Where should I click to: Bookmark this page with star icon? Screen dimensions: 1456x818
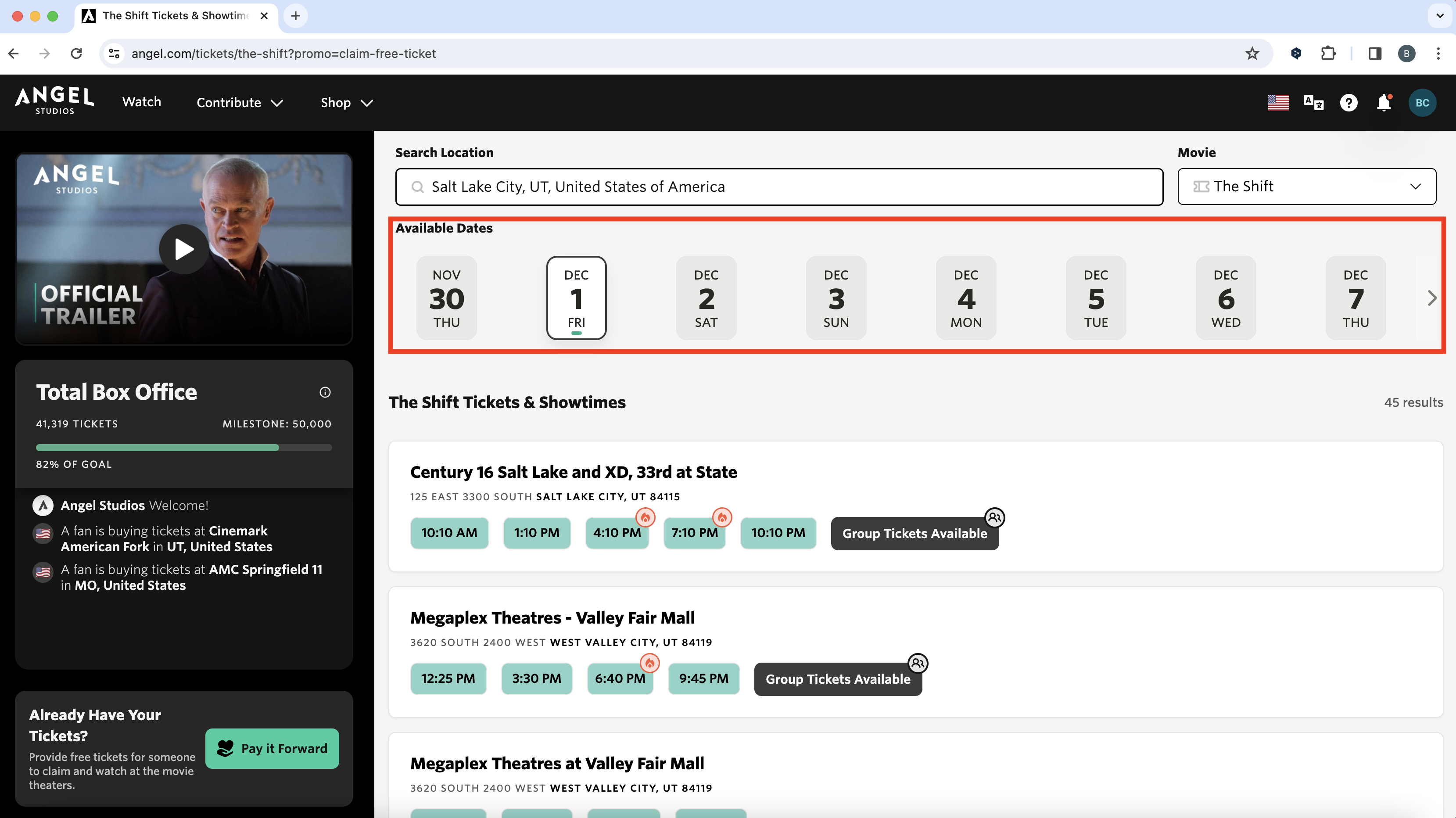click(x=1252, y=54)
